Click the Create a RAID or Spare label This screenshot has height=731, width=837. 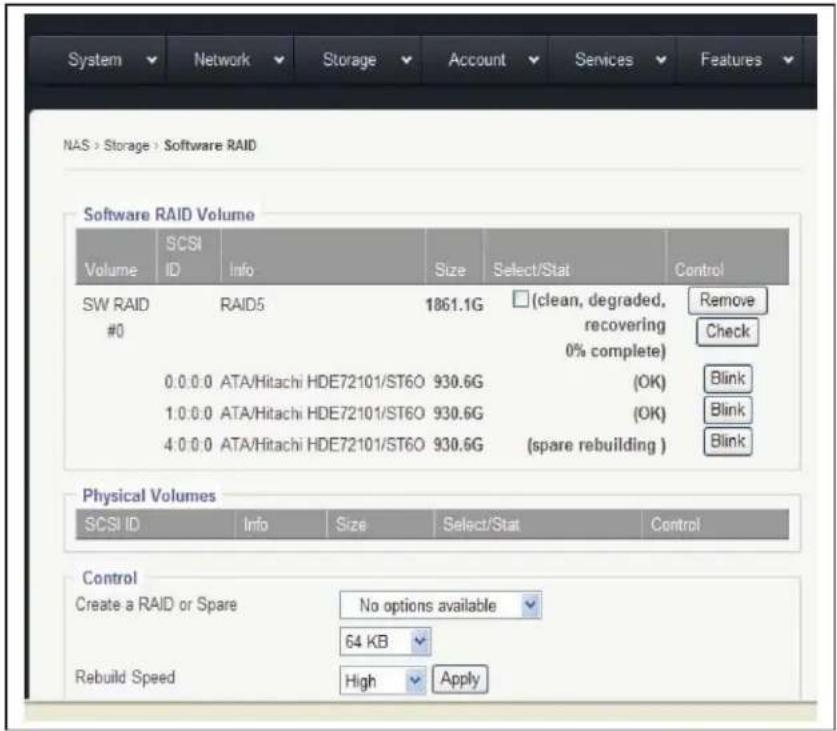click(156, 604)
